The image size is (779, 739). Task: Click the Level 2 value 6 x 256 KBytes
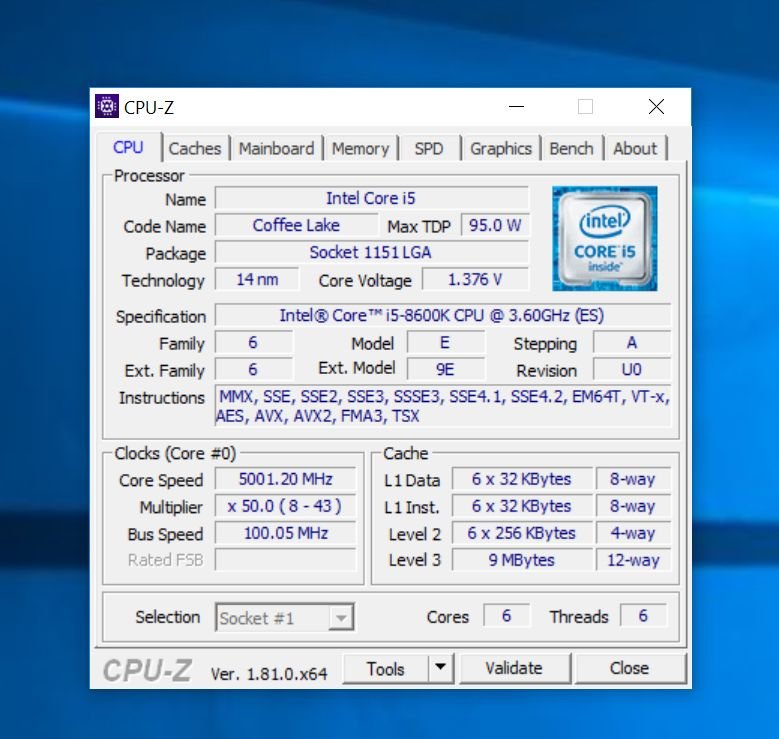pos(522,533)
